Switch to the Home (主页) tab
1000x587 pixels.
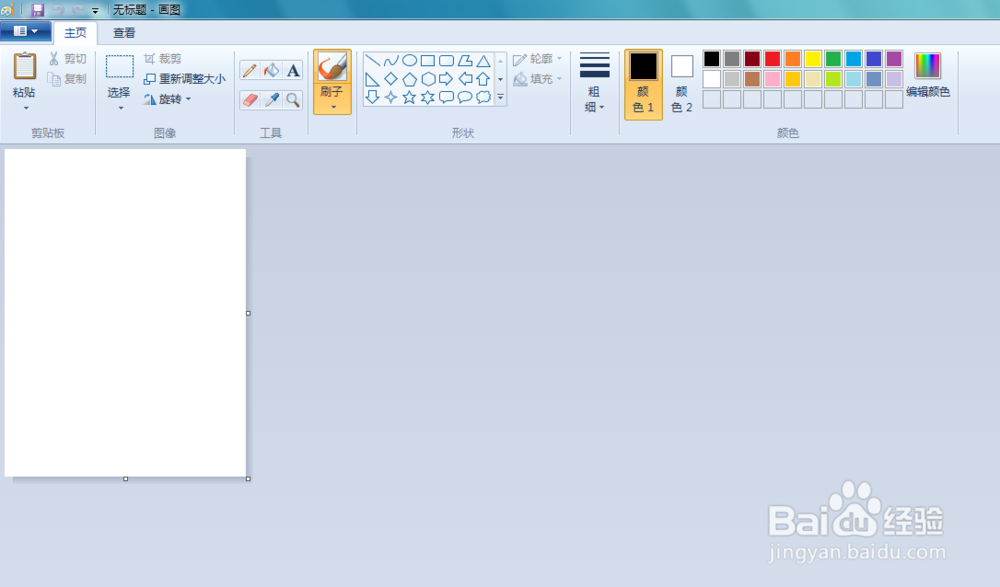[x=75, y=33]
